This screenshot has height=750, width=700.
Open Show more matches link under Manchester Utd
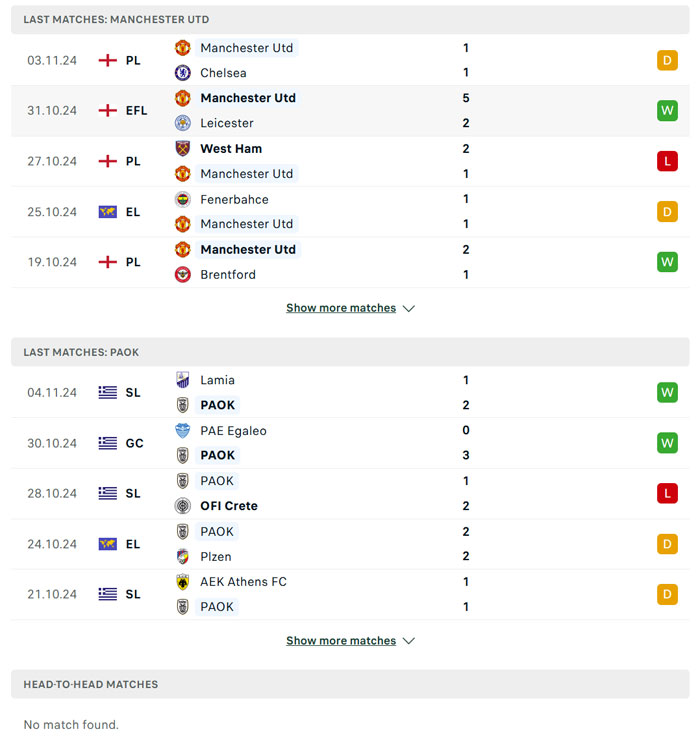(341, 308)
